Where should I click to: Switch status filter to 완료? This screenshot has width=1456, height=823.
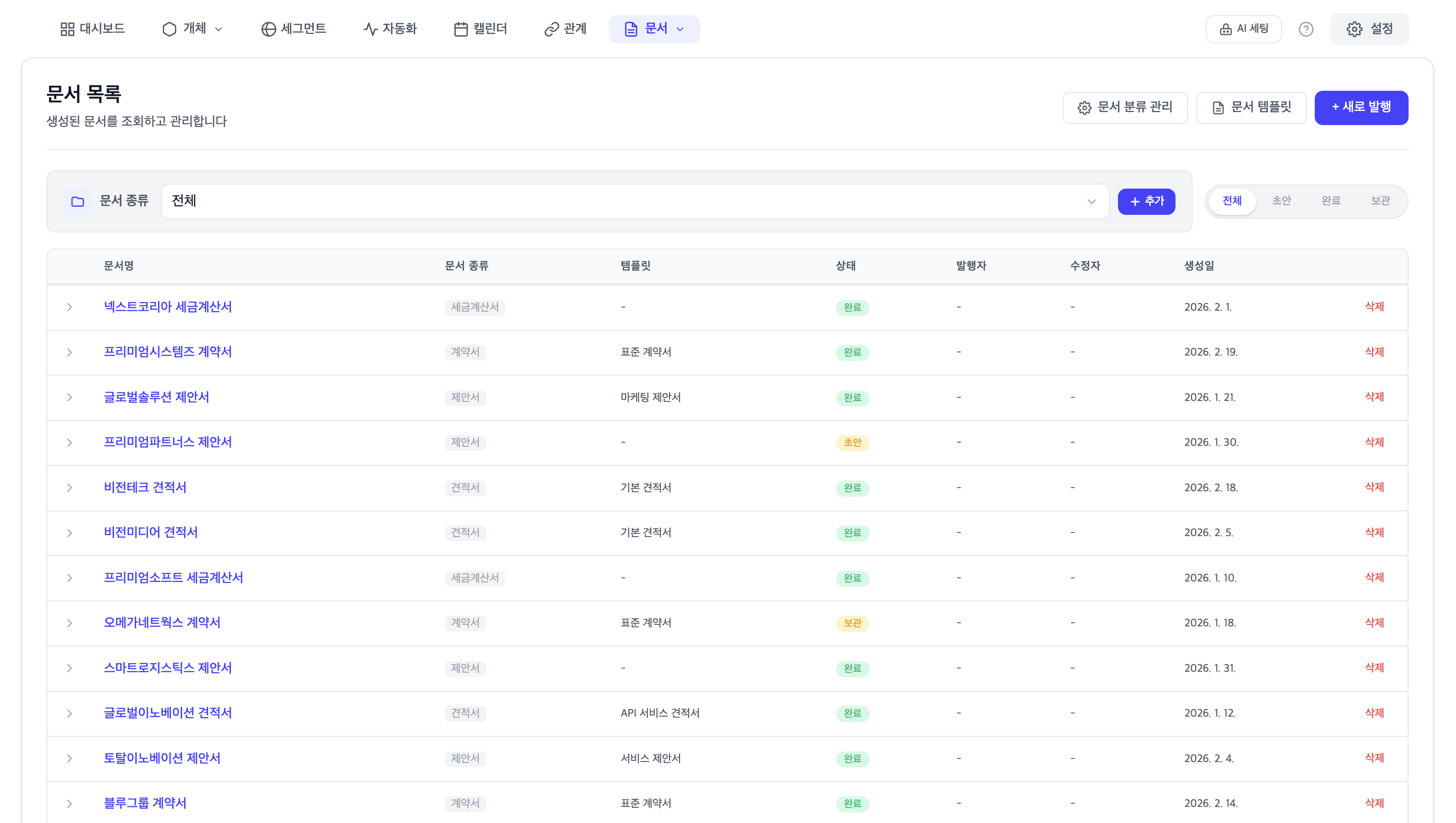pyautogui.click(x=1330, y=201)
